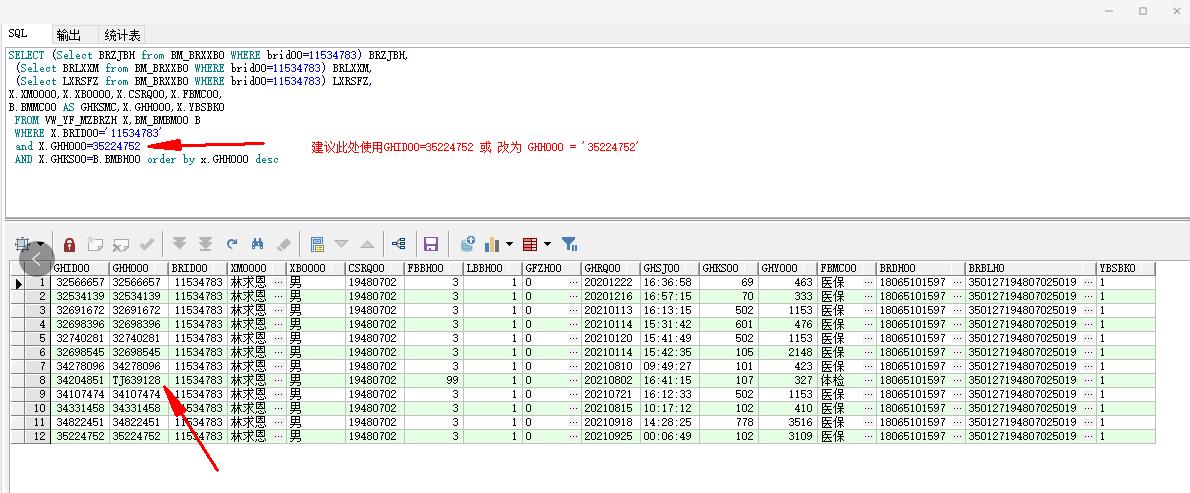Select the GHH000 cell 34822451
This screenshot has width=1190, height=493.
tap(139, 422)
